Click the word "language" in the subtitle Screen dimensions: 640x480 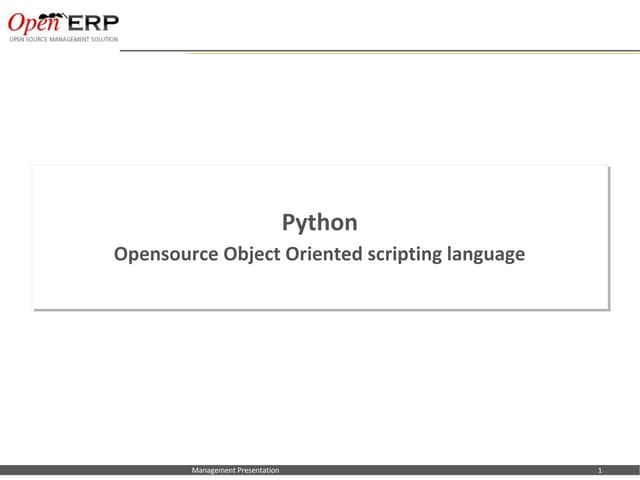pyautogui.click(x=487, y=254)
